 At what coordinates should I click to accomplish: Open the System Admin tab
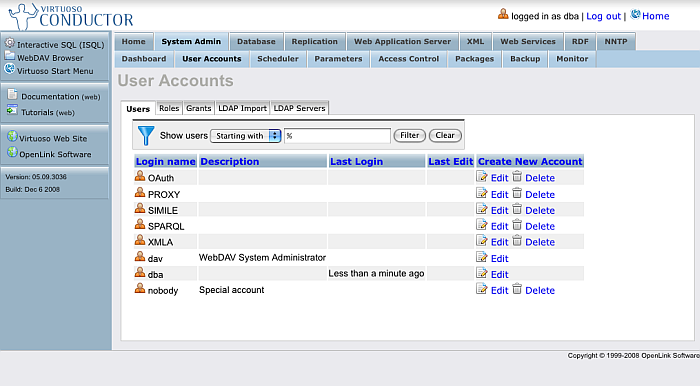(191, 42)
